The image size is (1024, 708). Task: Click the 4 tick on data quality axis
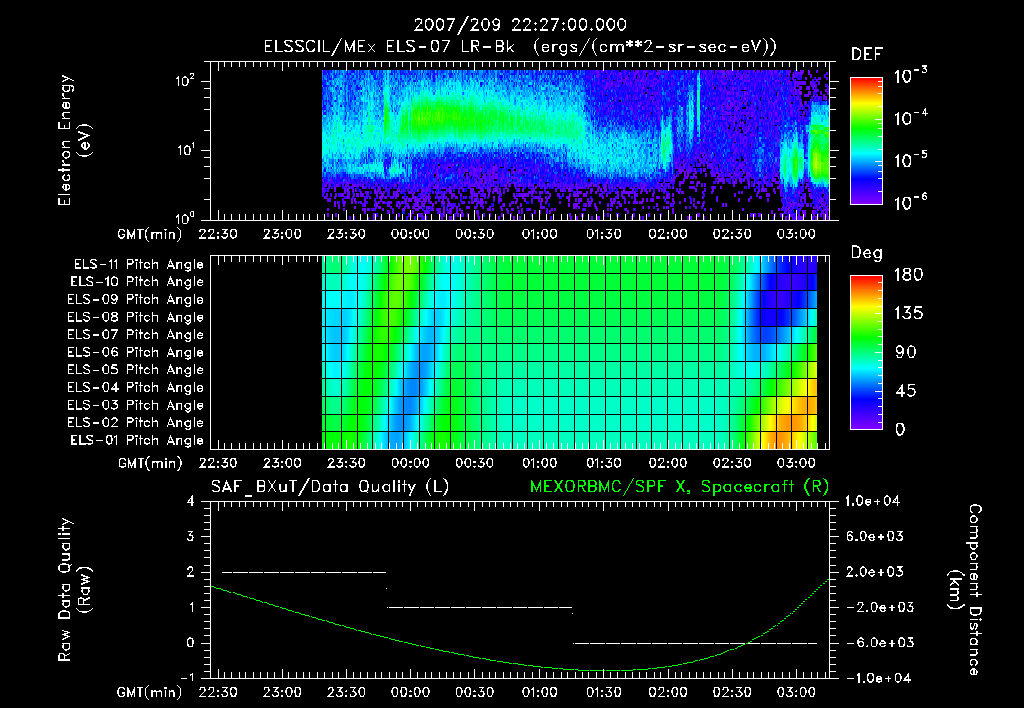[191, 502]
